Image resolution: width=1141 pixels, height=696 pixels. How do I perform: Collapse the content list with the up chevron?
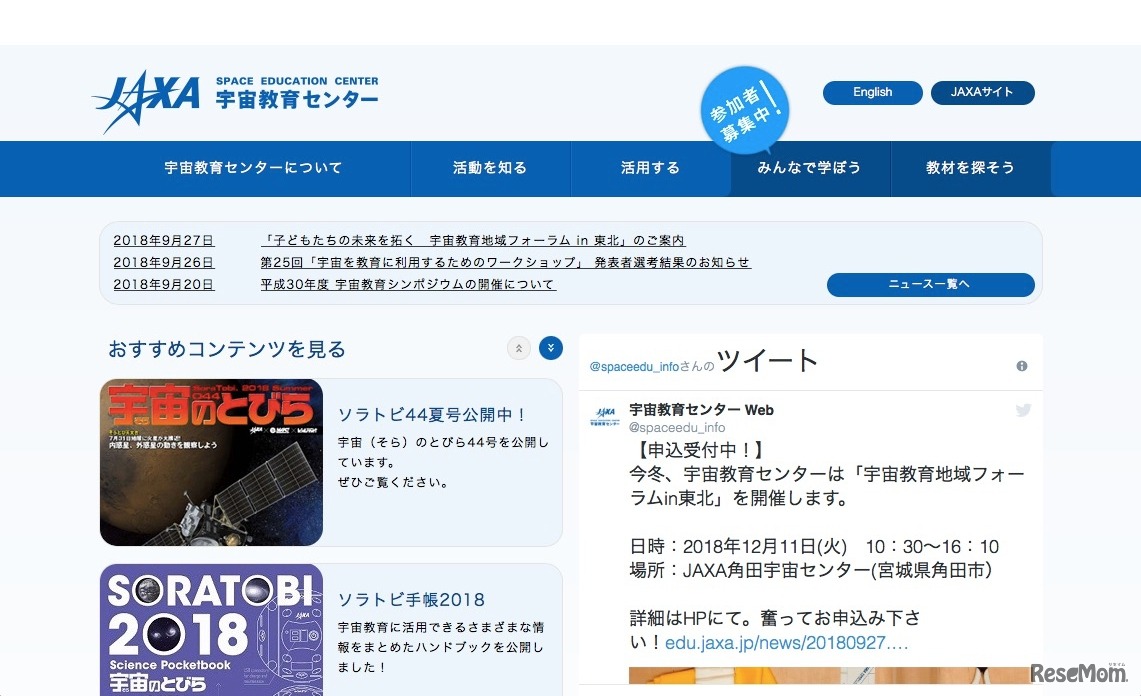pos(519,348)
